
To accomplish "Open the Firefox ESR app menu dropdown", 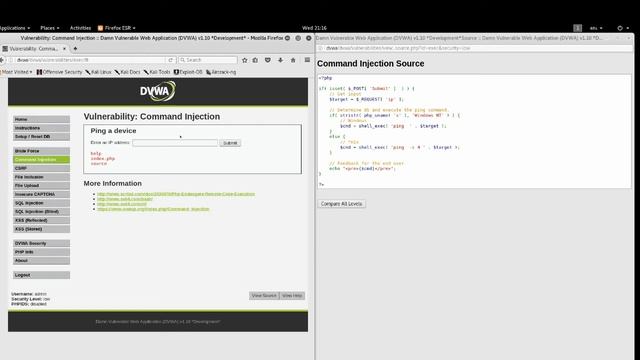I will (x=117, y=28).
